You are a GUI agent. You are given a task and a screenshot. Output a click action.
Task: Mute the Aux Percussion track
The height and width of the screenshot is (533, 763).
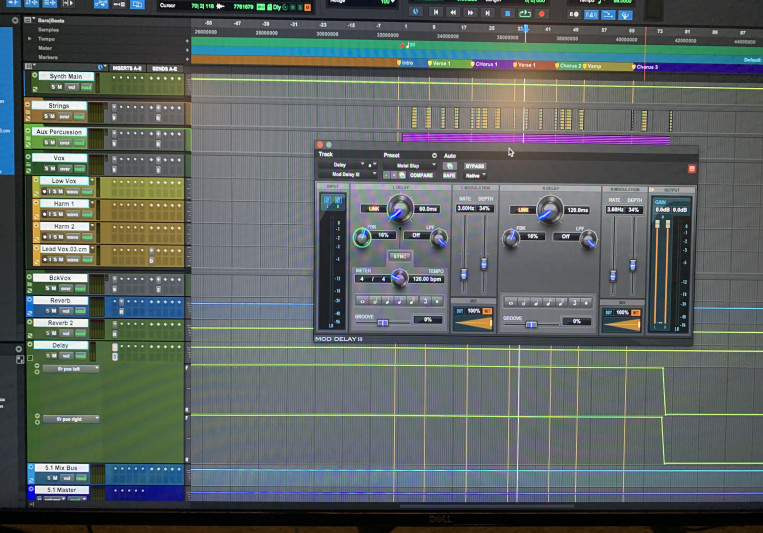tap(53, 143)
